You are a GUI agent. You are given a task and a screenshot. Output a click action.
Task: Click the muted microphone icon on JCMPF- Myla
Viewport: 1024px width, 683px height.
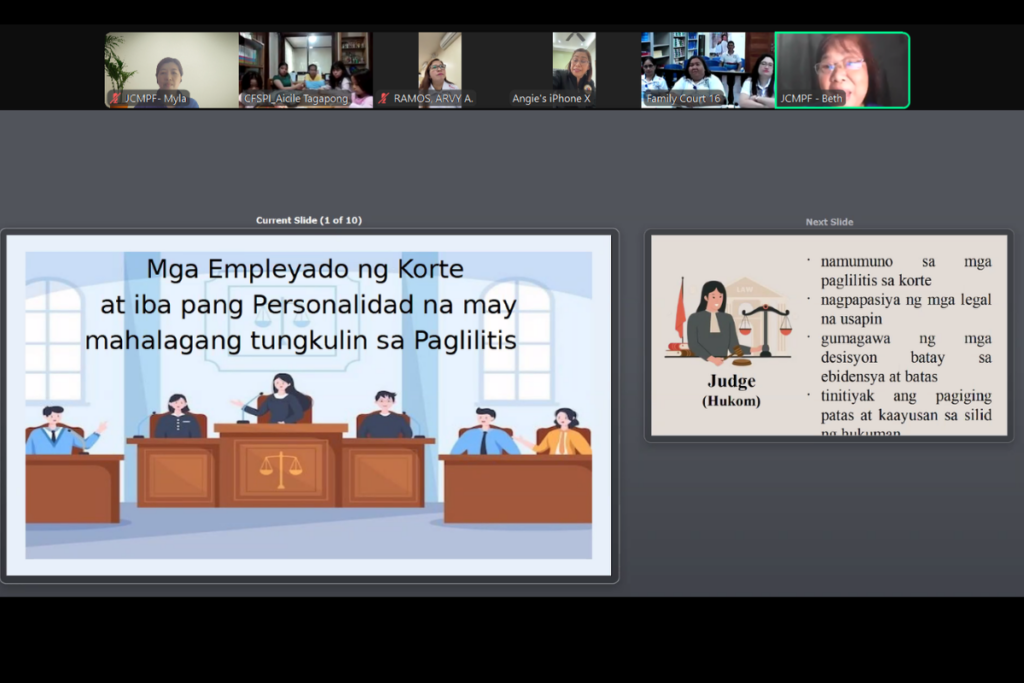pos(113,99)
